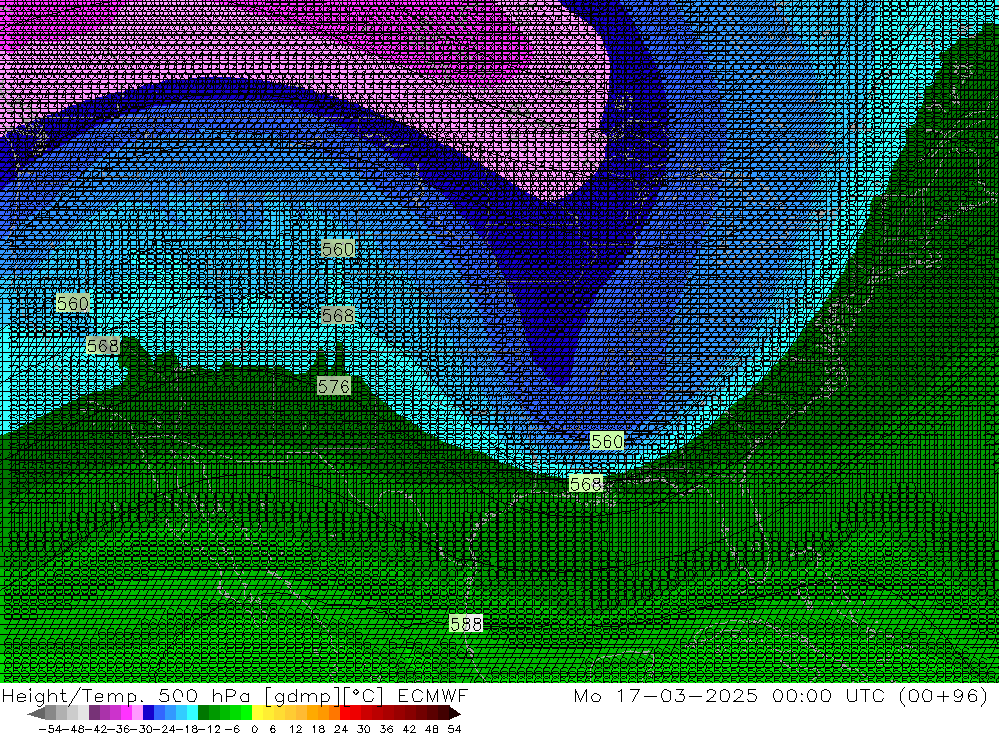
Task: Click the -30 legend scale value
Action: point(144,729)
